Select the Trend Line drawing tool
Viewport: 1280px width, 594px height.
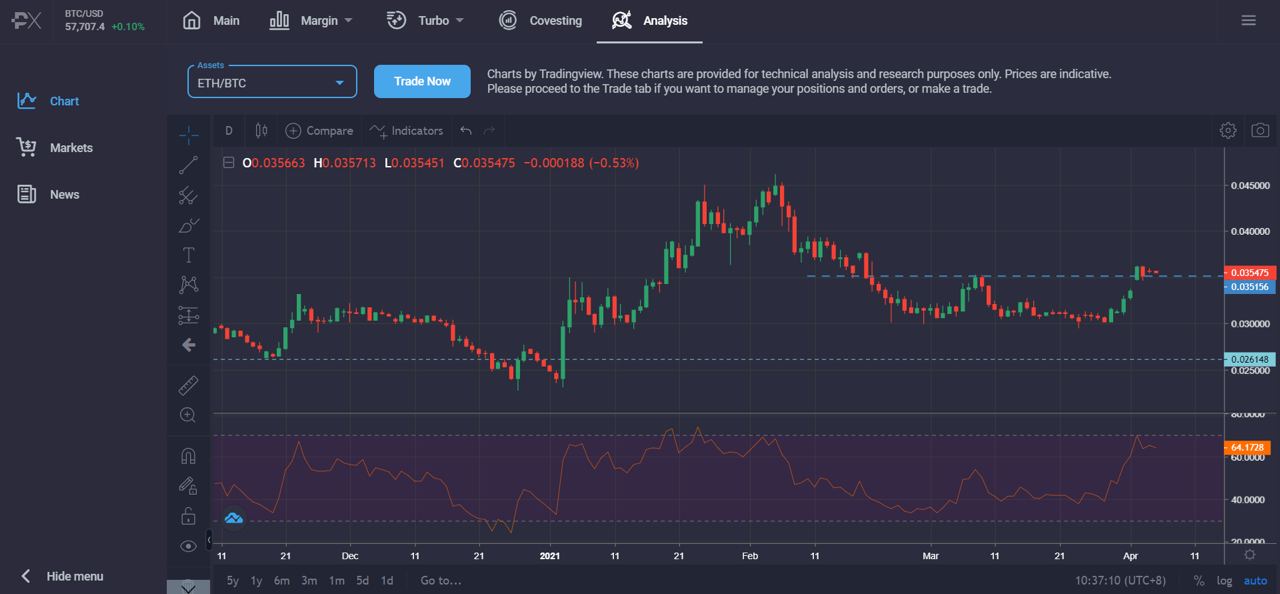pos(188,165)
